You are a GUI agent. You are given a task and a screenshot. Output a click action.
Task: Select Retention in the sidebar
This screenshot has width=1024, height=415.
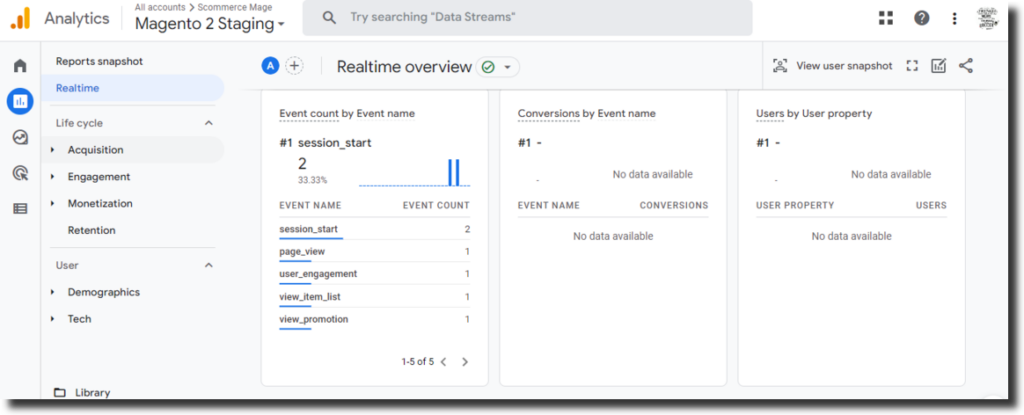pyautogui.click(x=91, y=230)
